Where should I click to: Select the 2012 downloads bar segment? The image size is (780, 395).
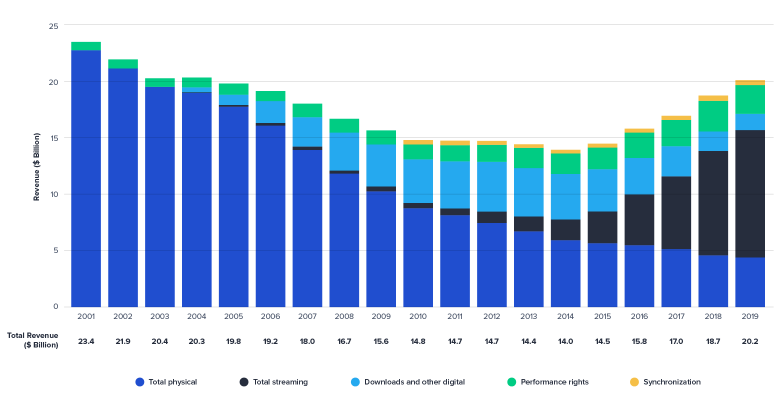point(492,187)
